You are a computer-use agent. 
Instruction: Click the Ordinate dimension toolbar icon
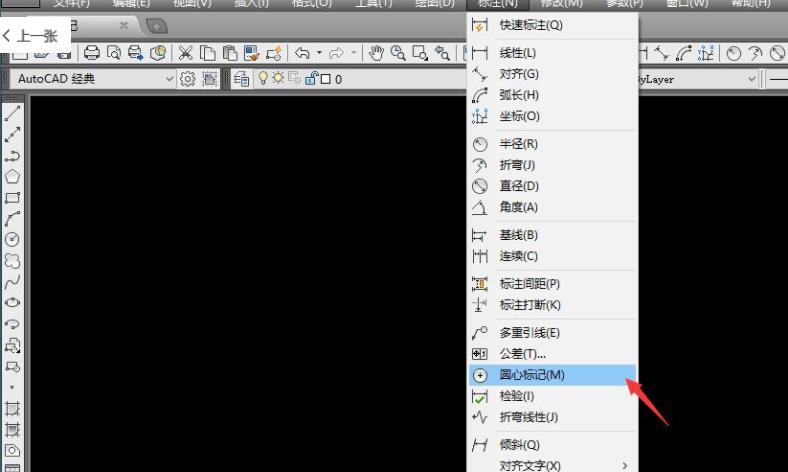tap(706, 53)
